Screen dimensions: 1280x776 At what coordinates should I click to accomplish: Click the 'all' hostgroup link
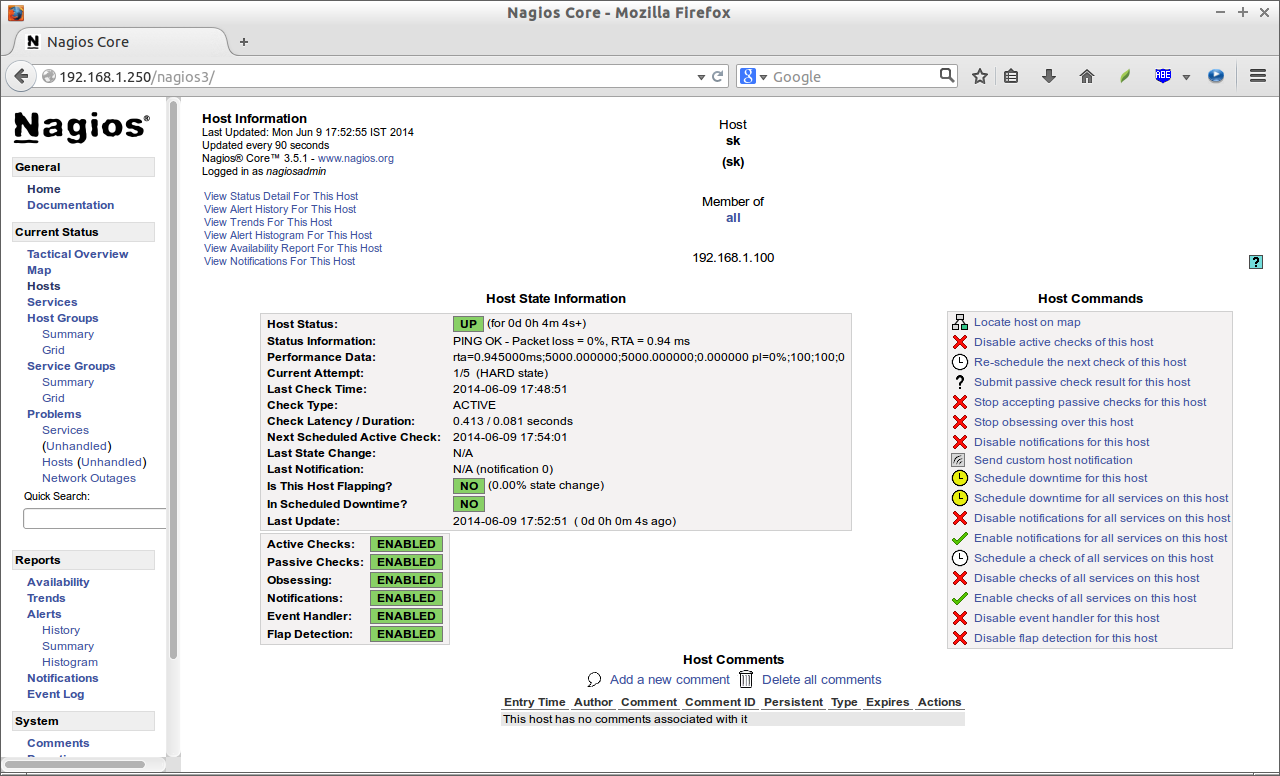[x=733, y=218]
